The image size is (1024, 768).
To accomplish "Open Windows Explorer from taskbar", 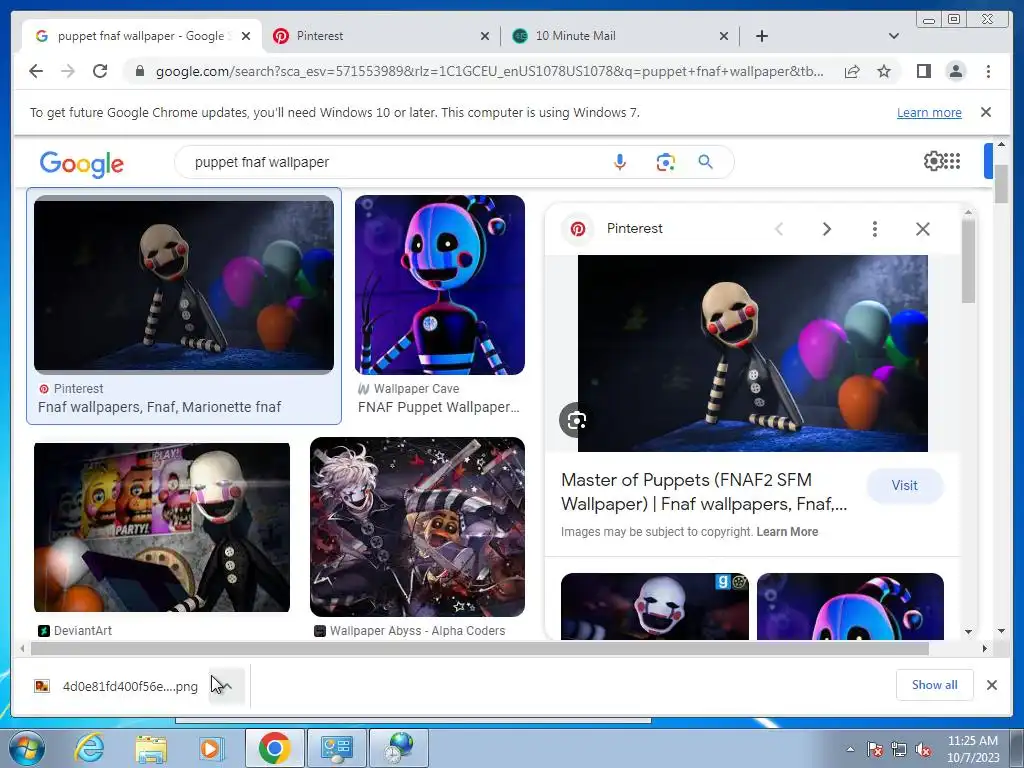I will pos(151,748).
